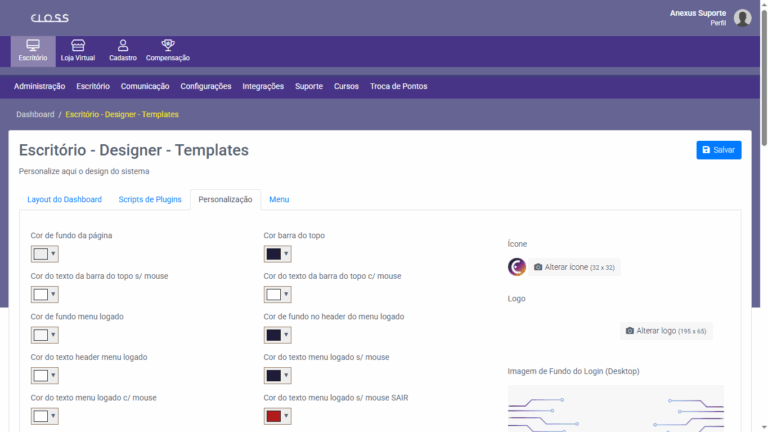Click the user profile avatar

coord(742,17)
